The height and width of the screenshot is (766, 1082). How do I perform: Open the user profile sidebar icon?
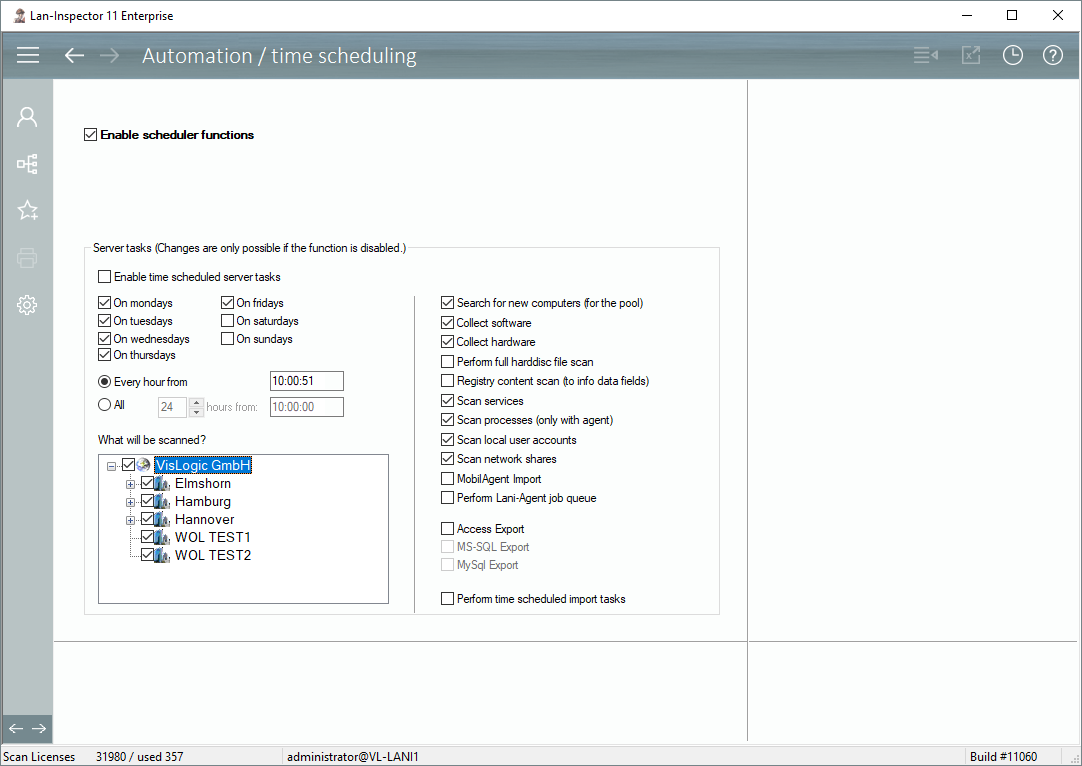point(27,117)
